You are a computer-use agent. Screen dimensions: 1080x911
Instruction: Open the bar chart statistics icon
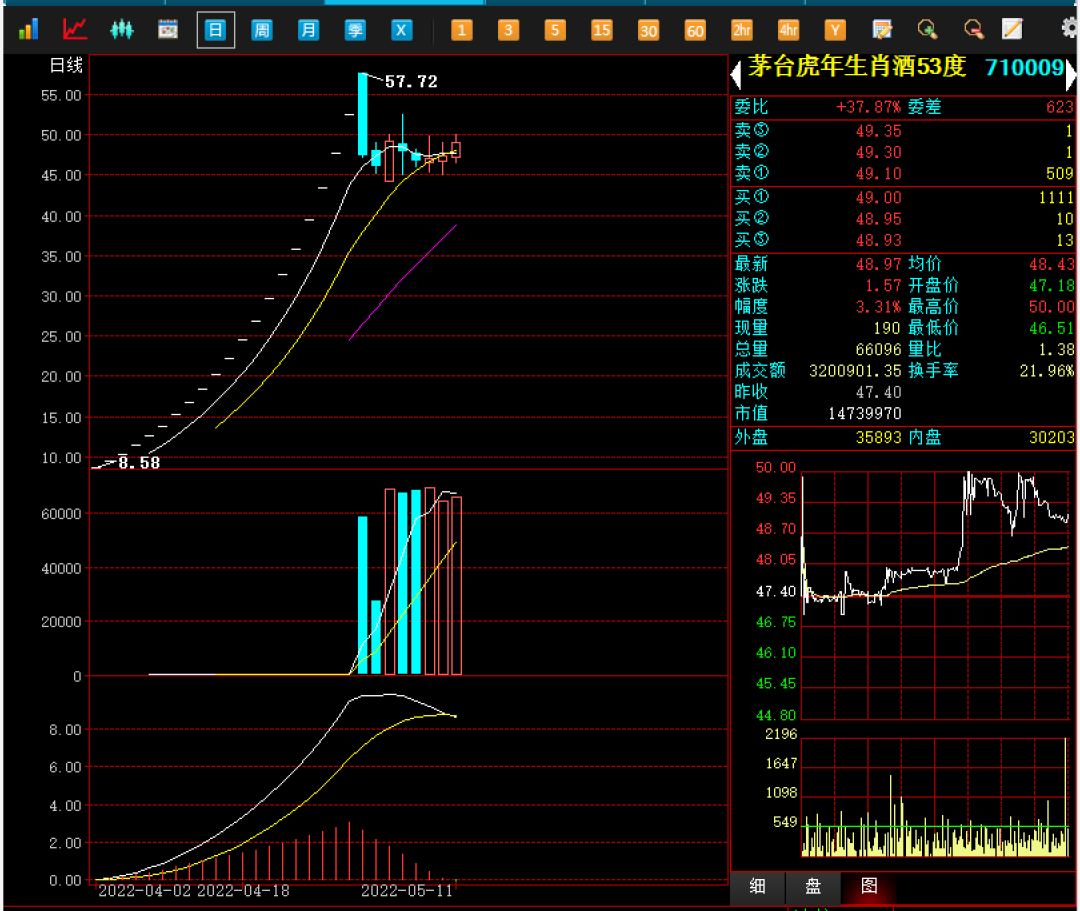[x=28, y=30]
